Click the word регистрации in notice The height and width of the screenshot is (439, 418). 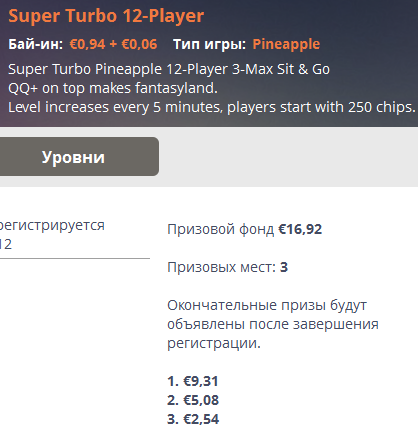coord(214,343)
